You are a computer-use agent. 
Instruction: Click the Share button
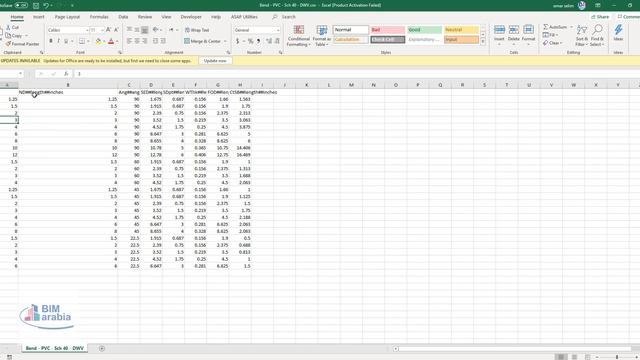600,17
